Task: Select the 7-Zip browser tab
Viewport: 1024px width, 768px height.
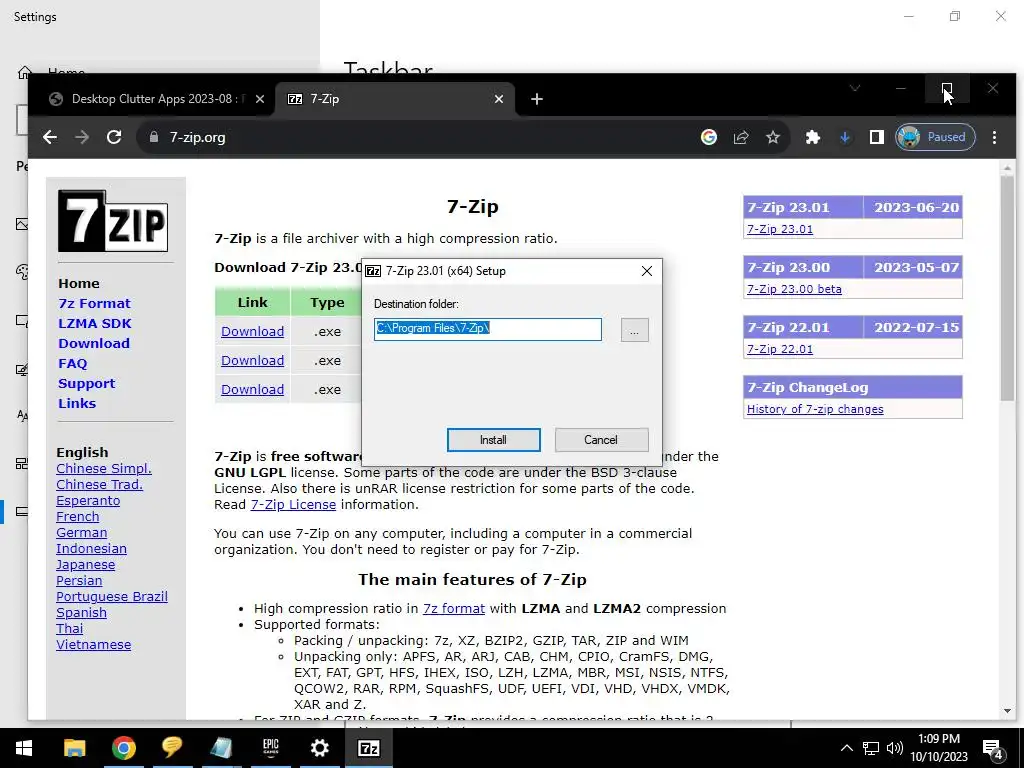Action: [x=395, y=99]
